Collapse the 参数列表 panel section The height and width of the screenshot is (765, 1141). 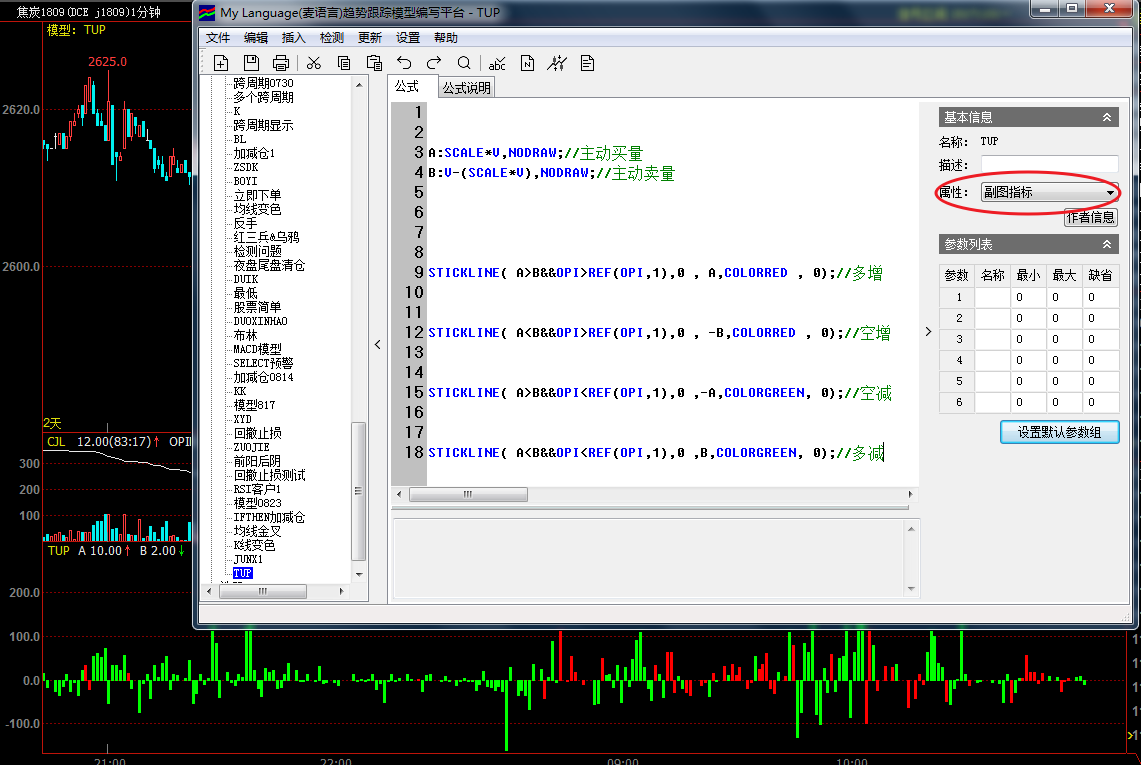click(x=1107, y=244)
